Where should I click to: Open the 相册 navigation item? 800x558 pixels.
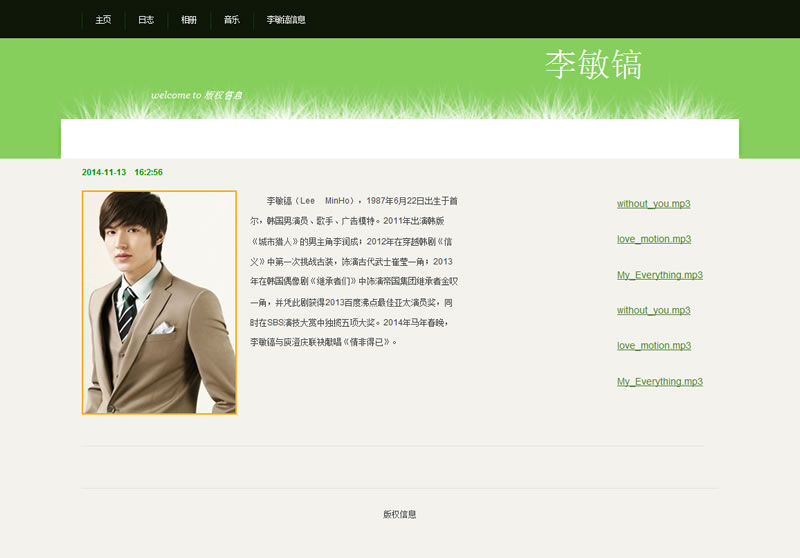coord(189,20)
